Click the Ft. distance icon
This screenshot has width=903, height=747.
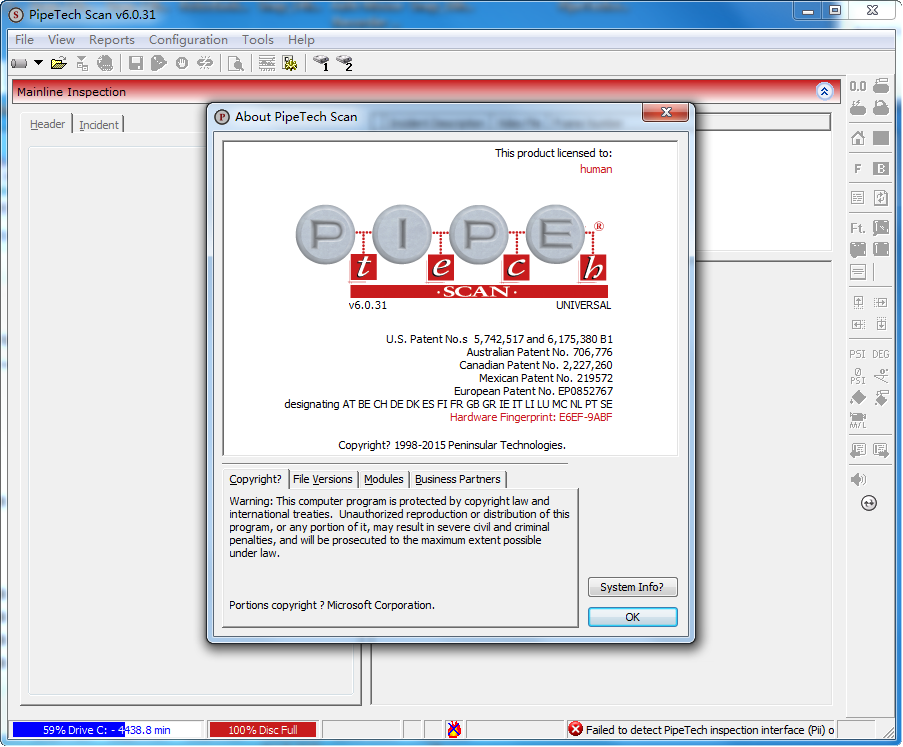coord(858,228)
